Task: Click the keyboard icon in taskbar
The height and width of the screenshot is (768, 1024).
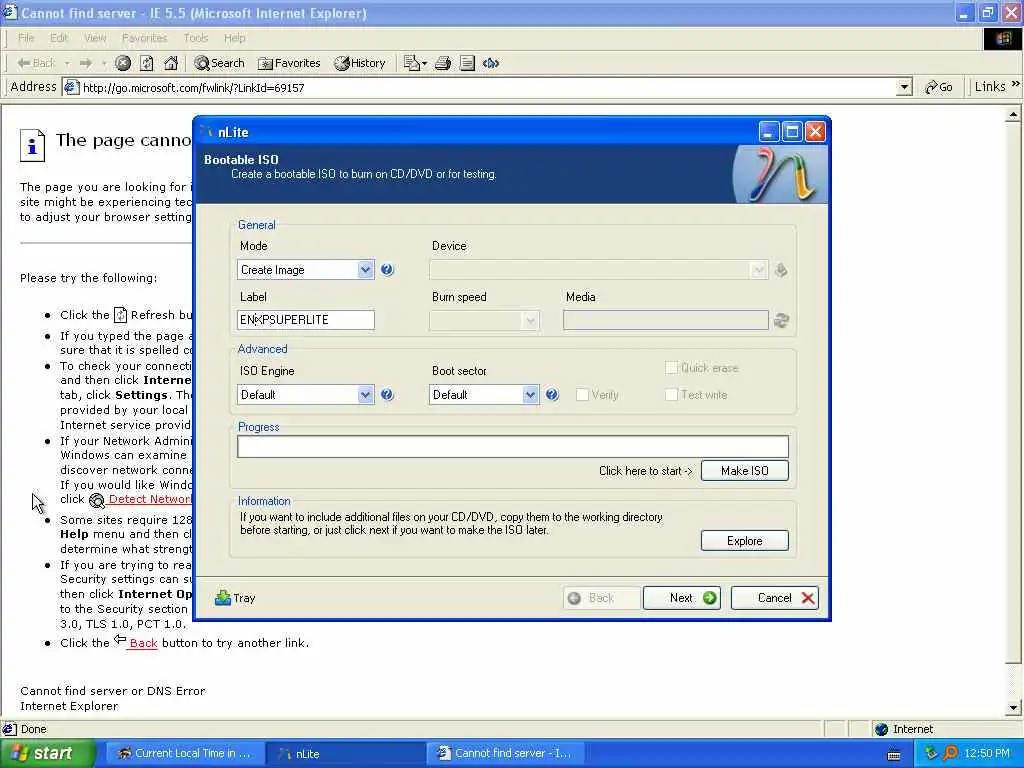Action: [894, 755]
